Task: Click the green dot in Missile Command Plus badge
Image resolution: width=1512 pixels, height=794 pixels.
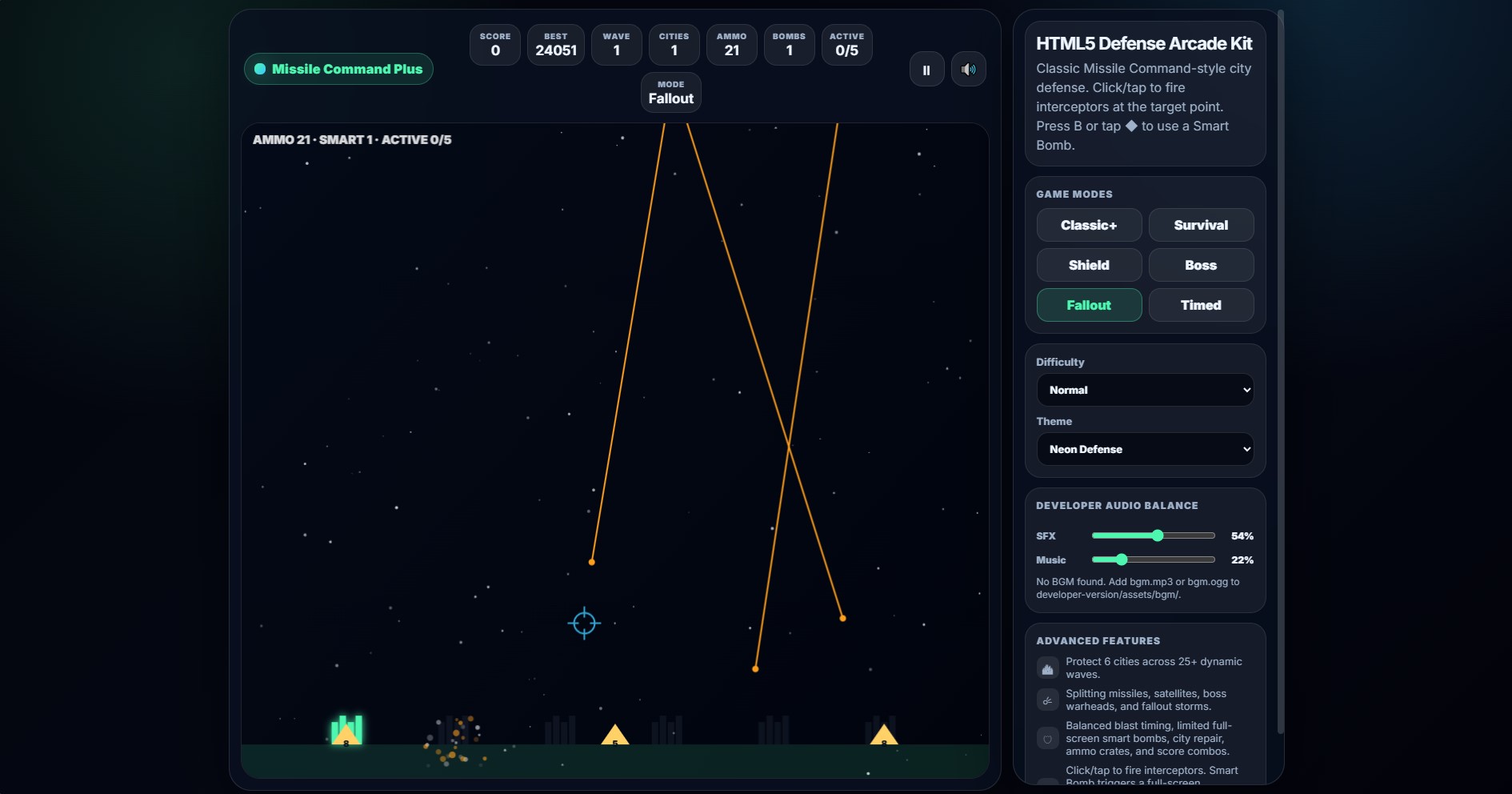Action: [260, 69]
